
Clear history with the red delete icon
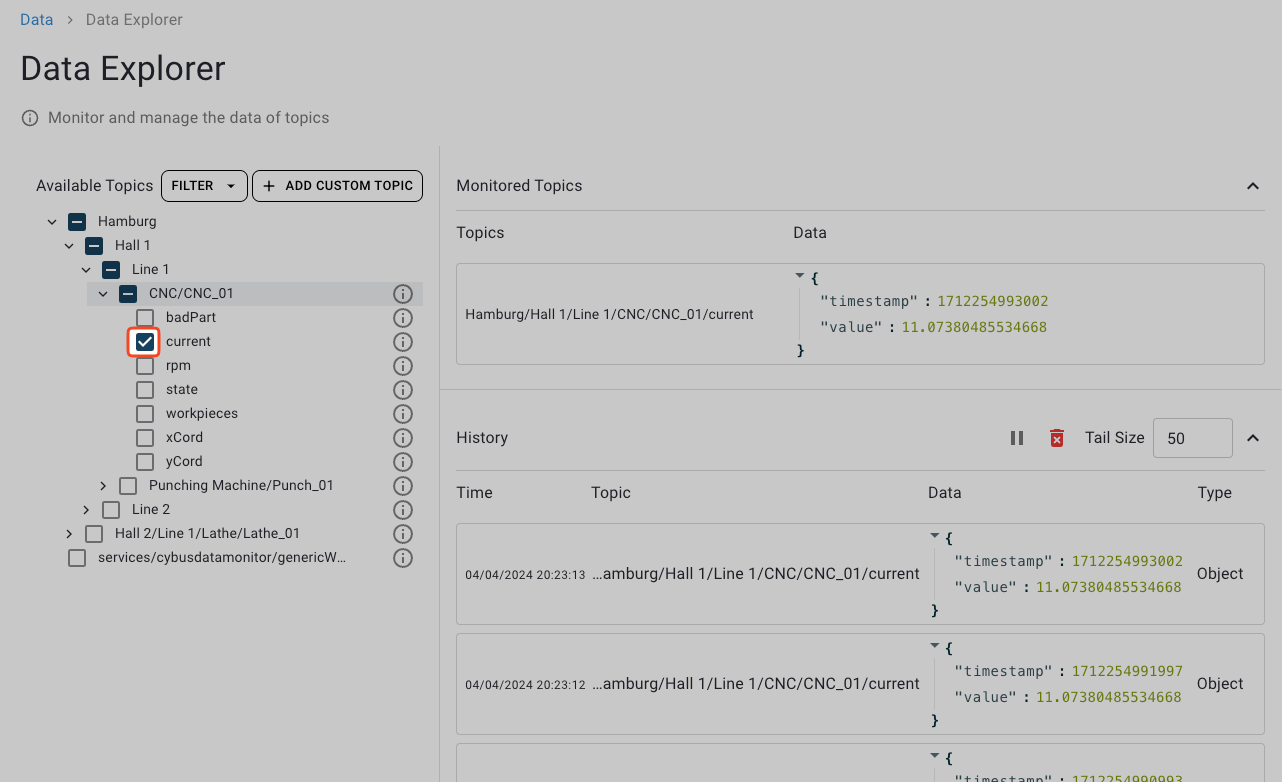[x=1056, y=438]
